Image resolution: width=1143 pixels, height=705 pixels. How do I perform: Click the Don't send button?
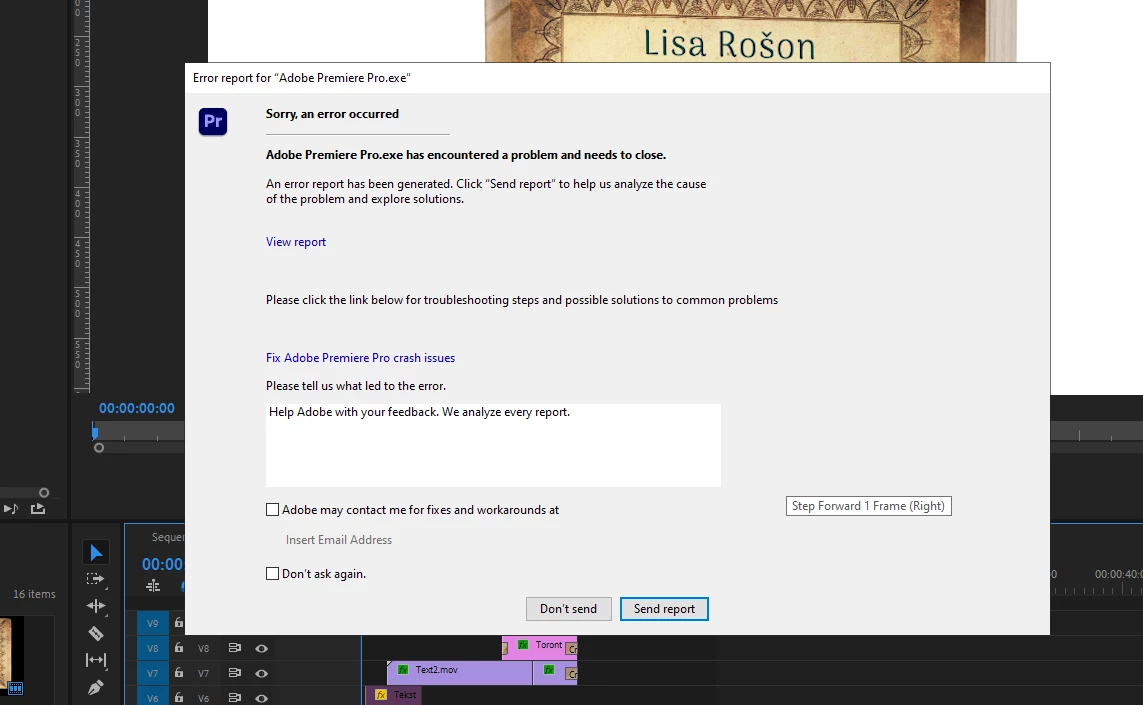[569, 609]
